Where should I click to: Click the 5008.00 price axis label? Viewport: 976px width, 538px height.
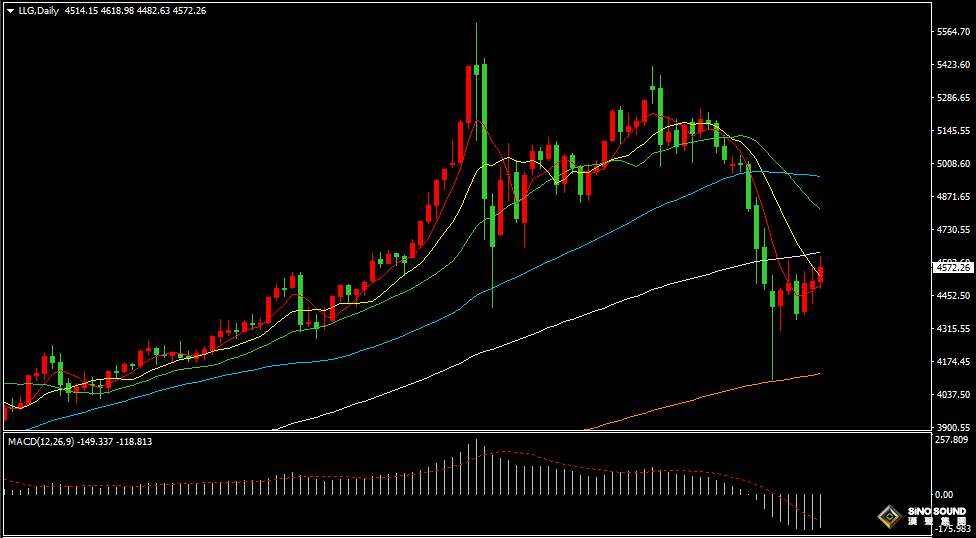coord(953,164)
